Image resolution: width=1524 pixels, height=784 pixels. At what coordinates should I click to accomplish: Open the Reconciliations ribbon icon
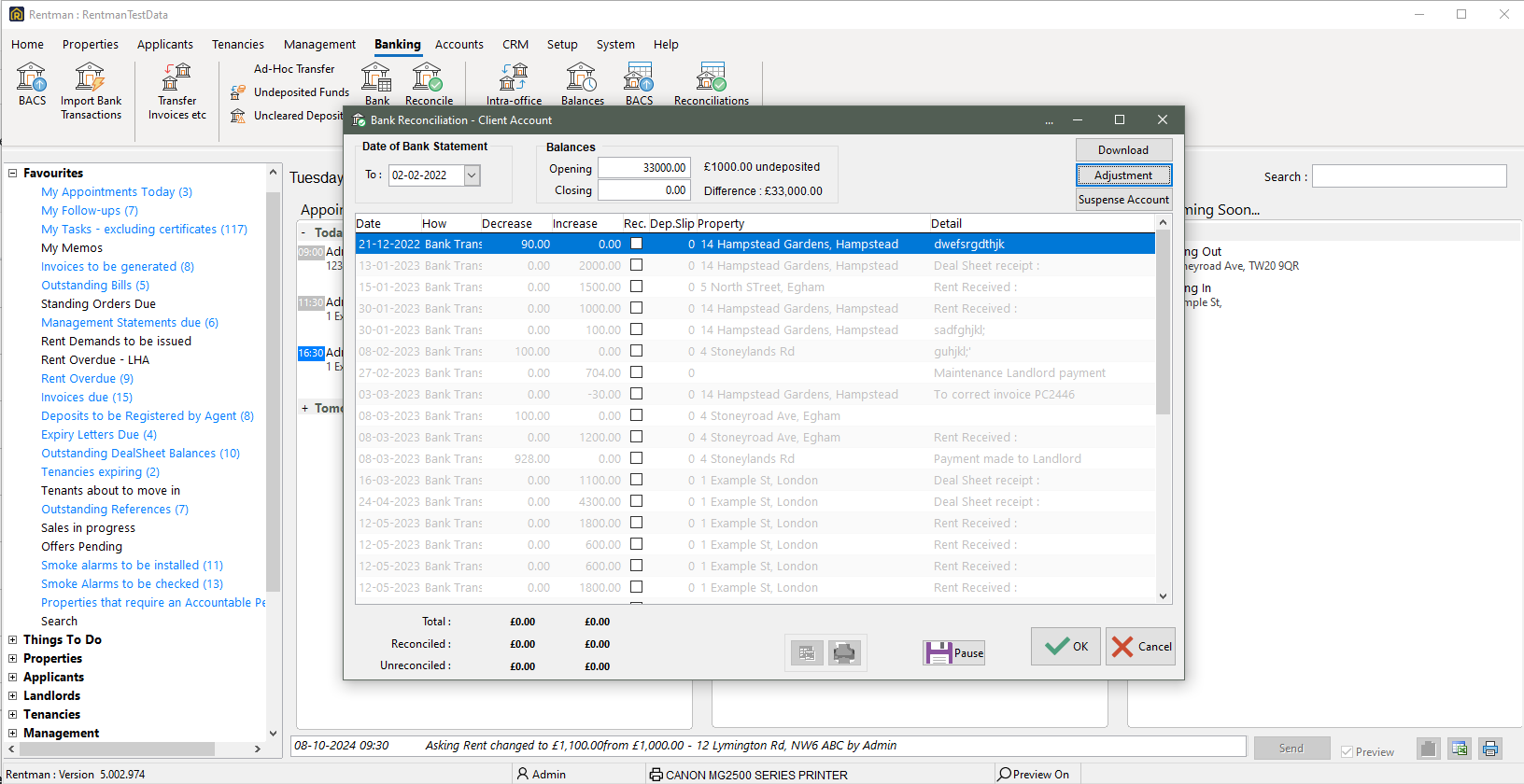tap(711, 84)
